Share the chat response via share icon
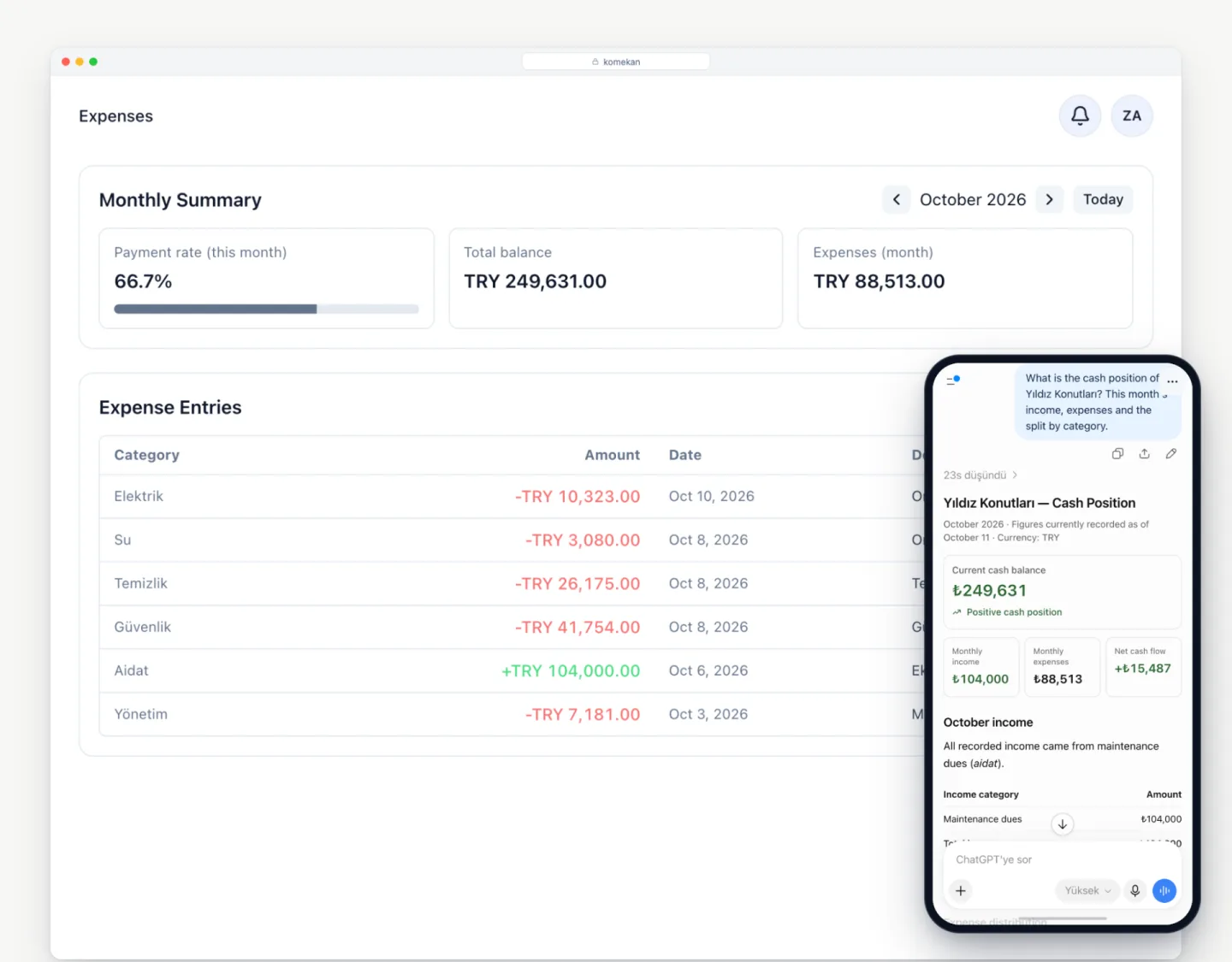Viewport: 1232px width, 962px height. (1145, 454)
